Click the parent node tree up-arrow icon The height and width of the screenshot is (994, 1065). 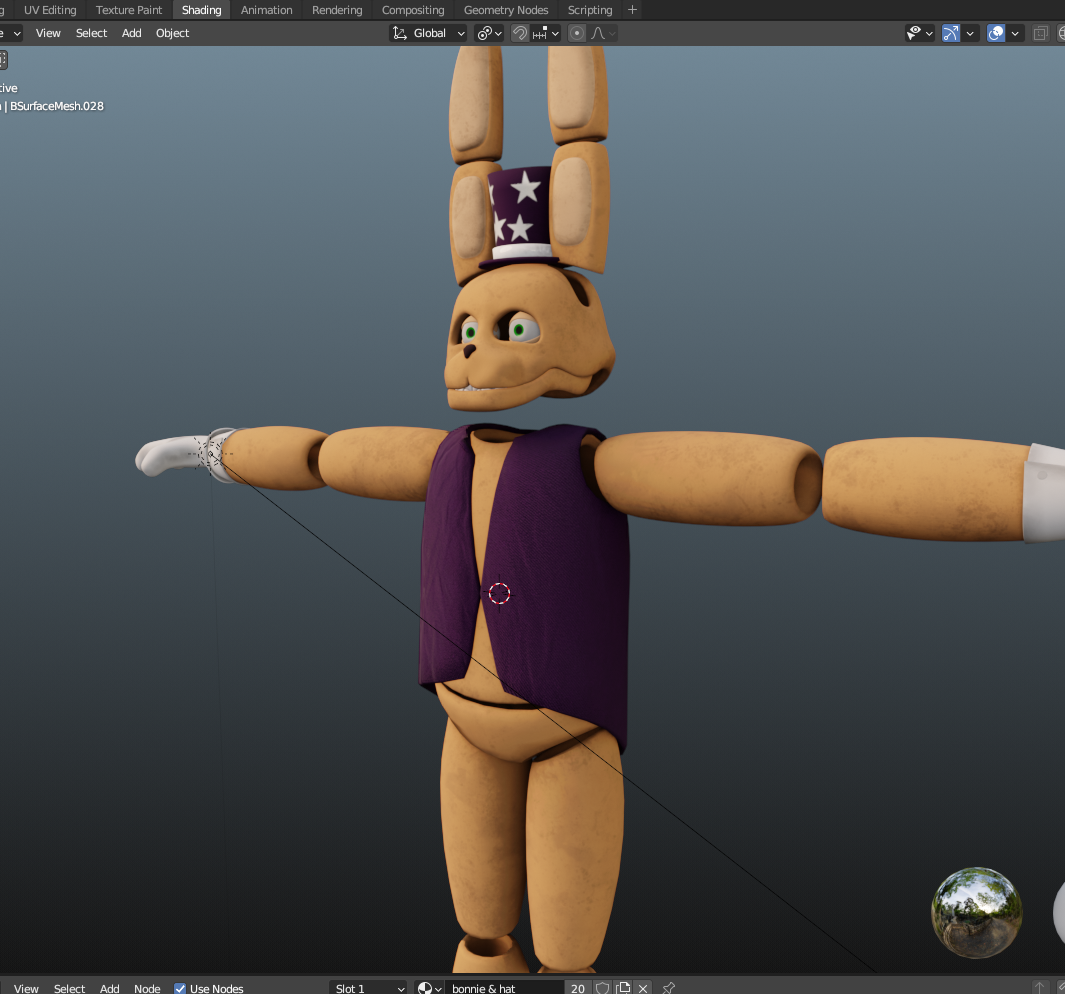point(1040,988)
